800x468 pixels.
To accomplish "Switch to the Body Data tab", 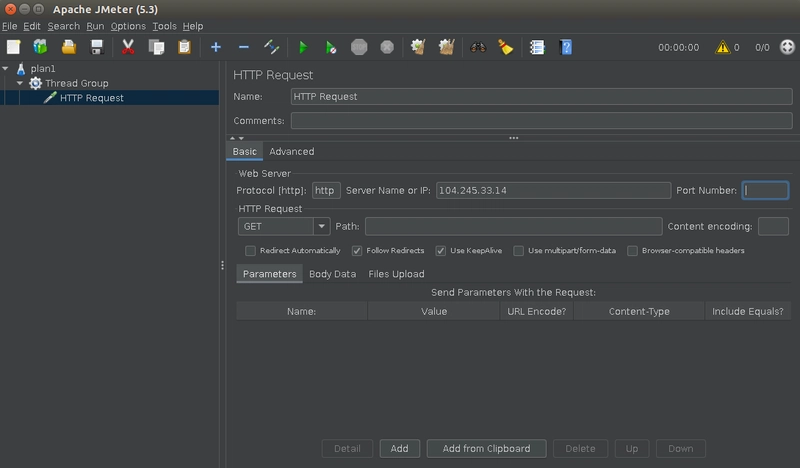I will coord(332,274).
